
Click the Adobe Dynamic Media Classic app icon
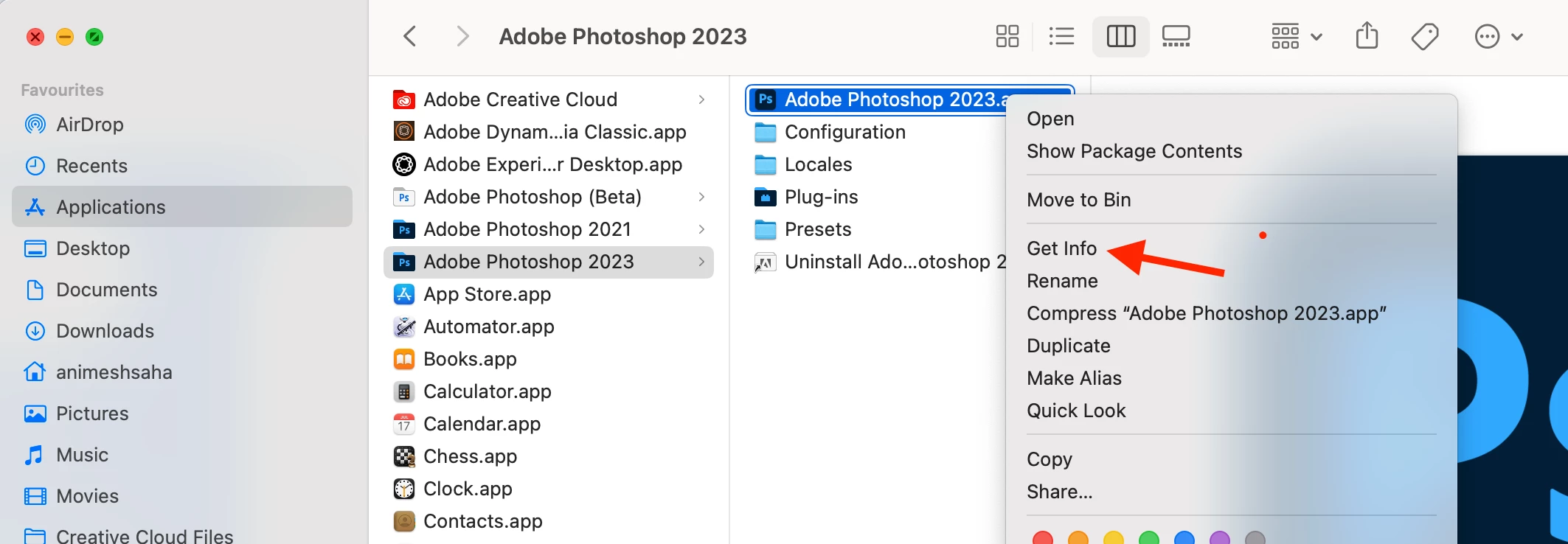tap(404, 132)
